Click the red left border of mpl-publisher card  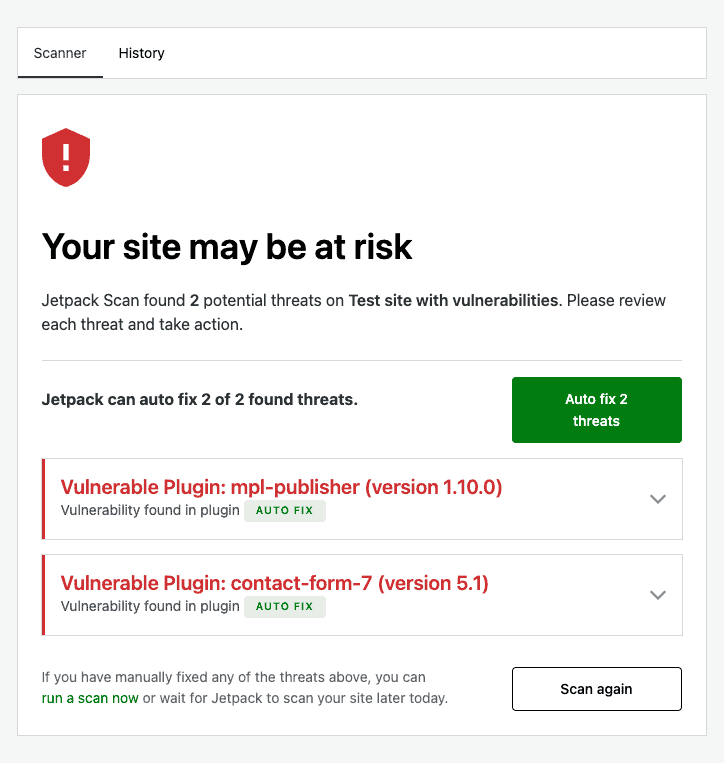[x=43, y=499]
